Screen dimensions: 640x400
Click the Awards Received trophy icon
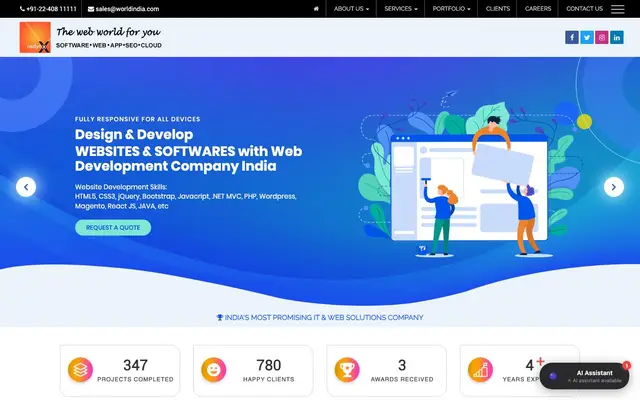[x=347, y=370]
